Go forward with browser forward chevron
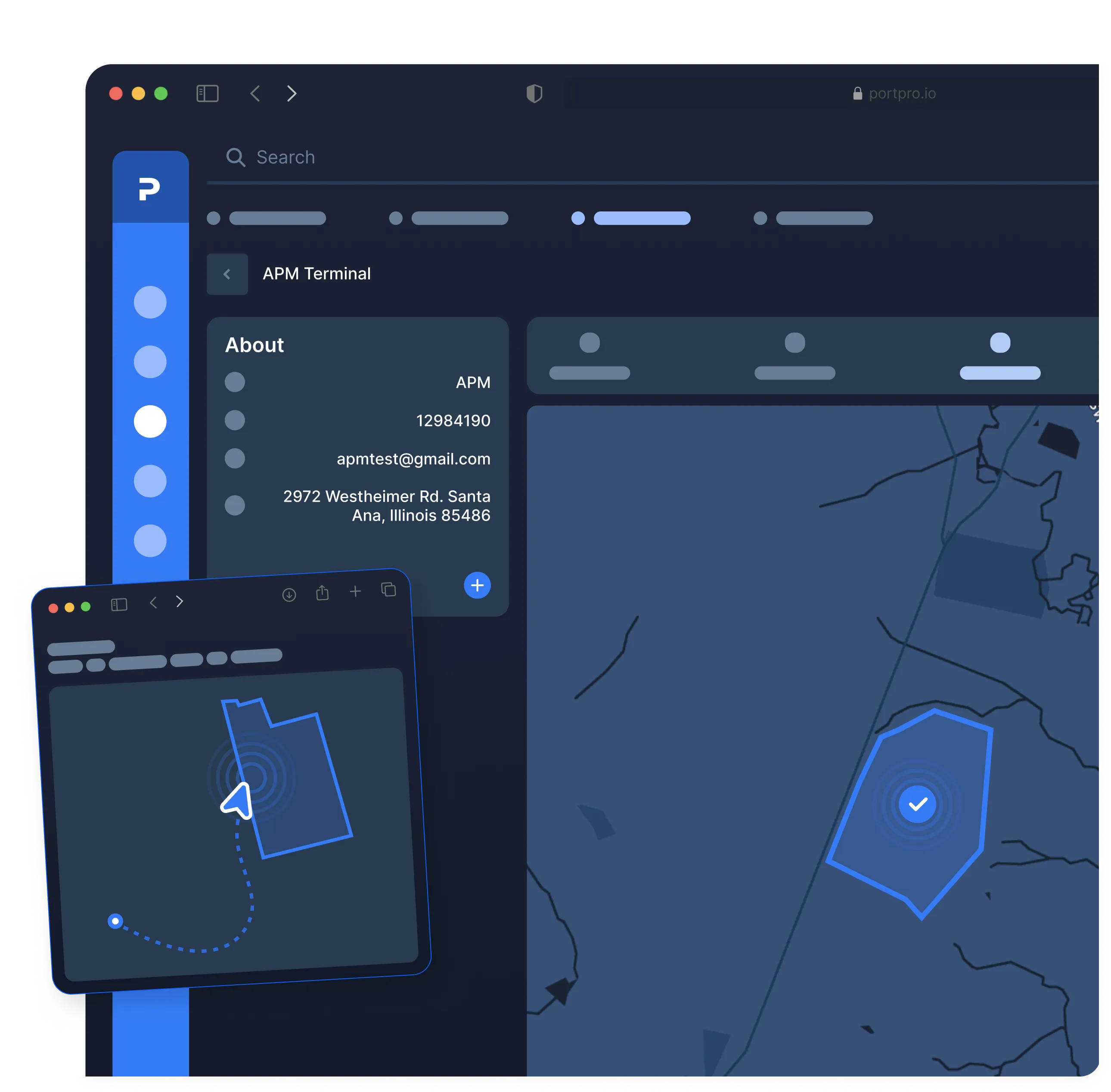 point(292,93)
